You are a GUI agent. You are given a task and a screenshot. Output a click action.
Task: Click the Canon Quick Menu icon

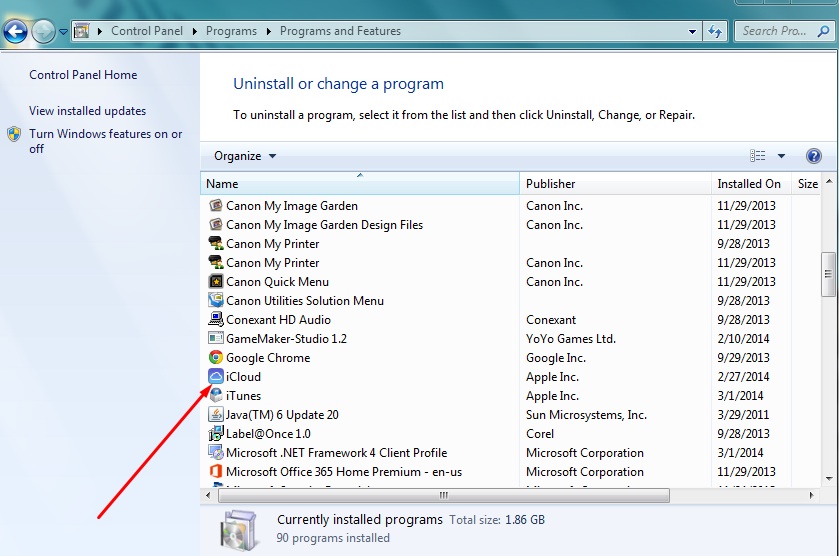(216, 281)
